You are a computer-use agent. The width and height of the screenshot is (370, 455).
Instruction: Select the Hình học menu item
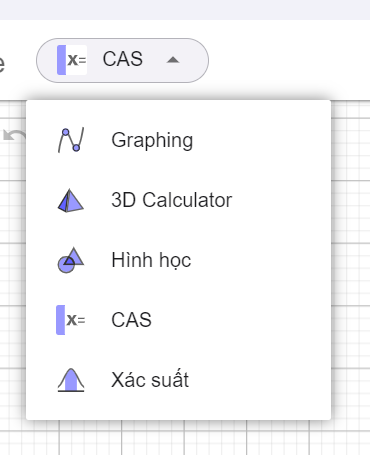178,260
